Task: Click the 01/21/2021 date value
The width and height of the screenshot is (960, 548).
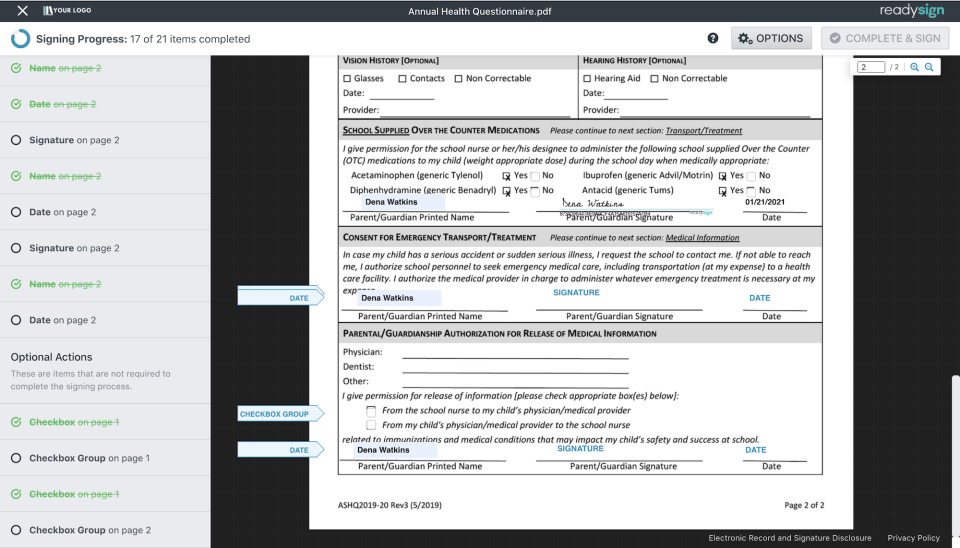Action: 765,202
